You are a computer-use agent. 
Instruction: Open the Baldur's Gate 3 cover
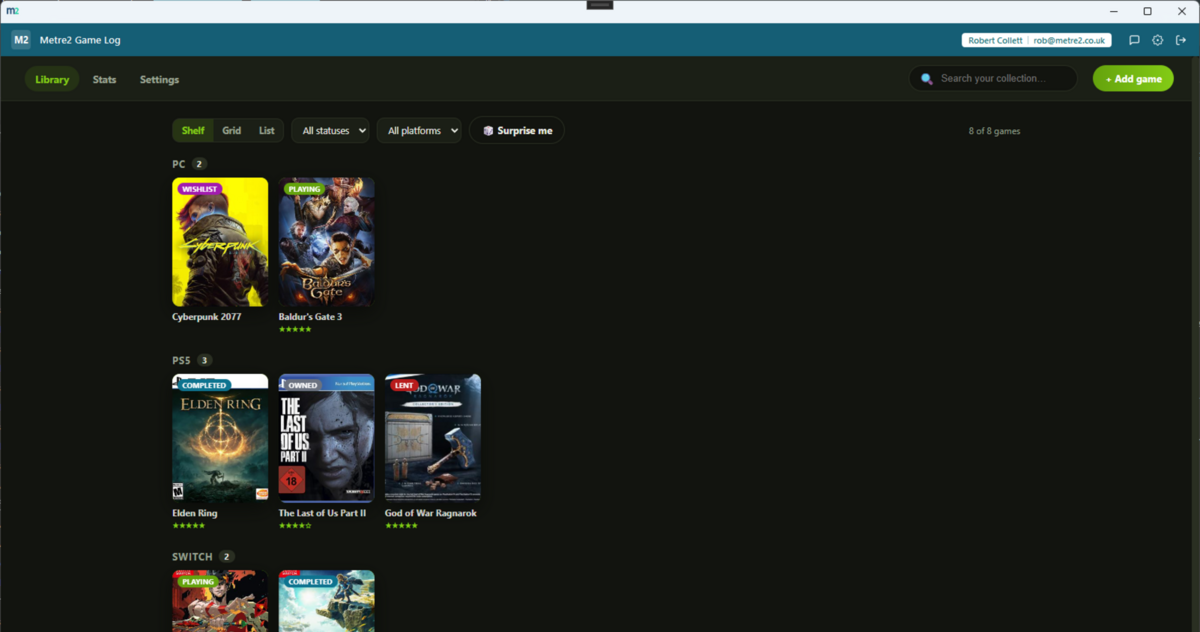click(327, 242)
